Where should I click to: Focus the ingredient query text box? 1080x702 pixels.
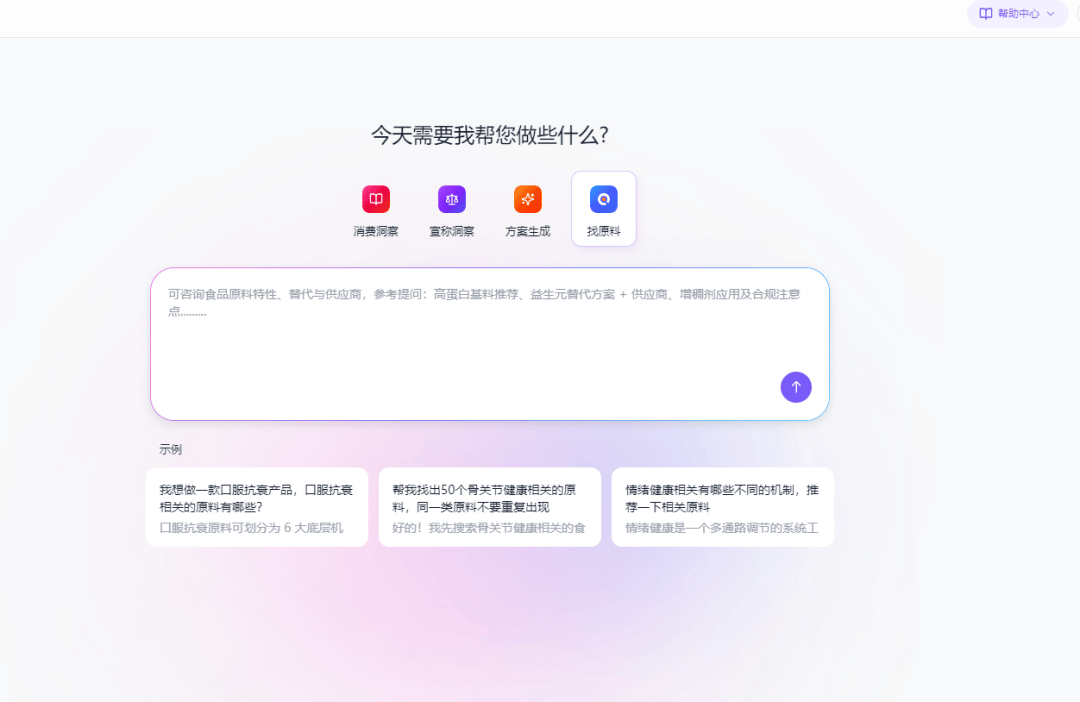tap(490, 344)
